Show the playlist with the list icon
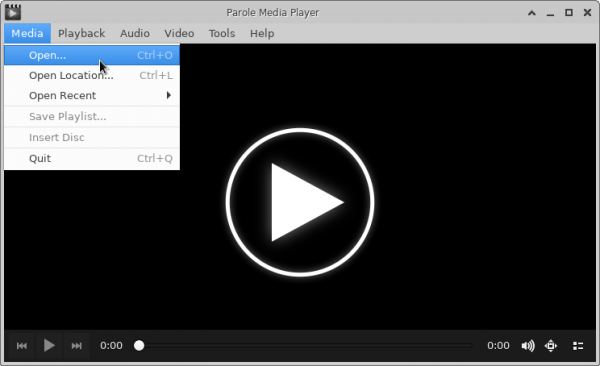Viewport: 600px width, 366px height. pyautogui.click(x=578, y=346)
